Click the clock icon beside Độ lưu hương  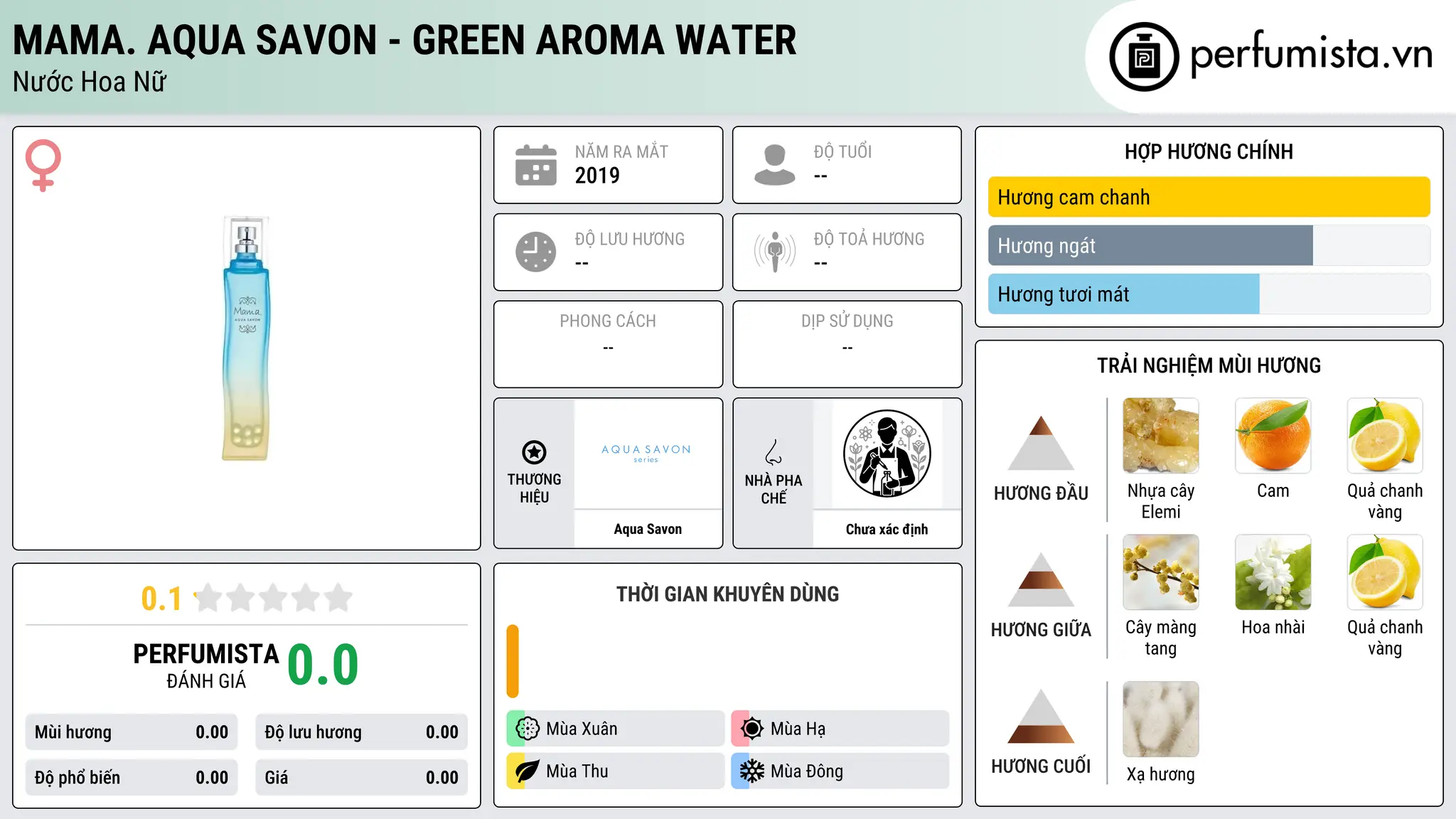[x=536, y=252]
